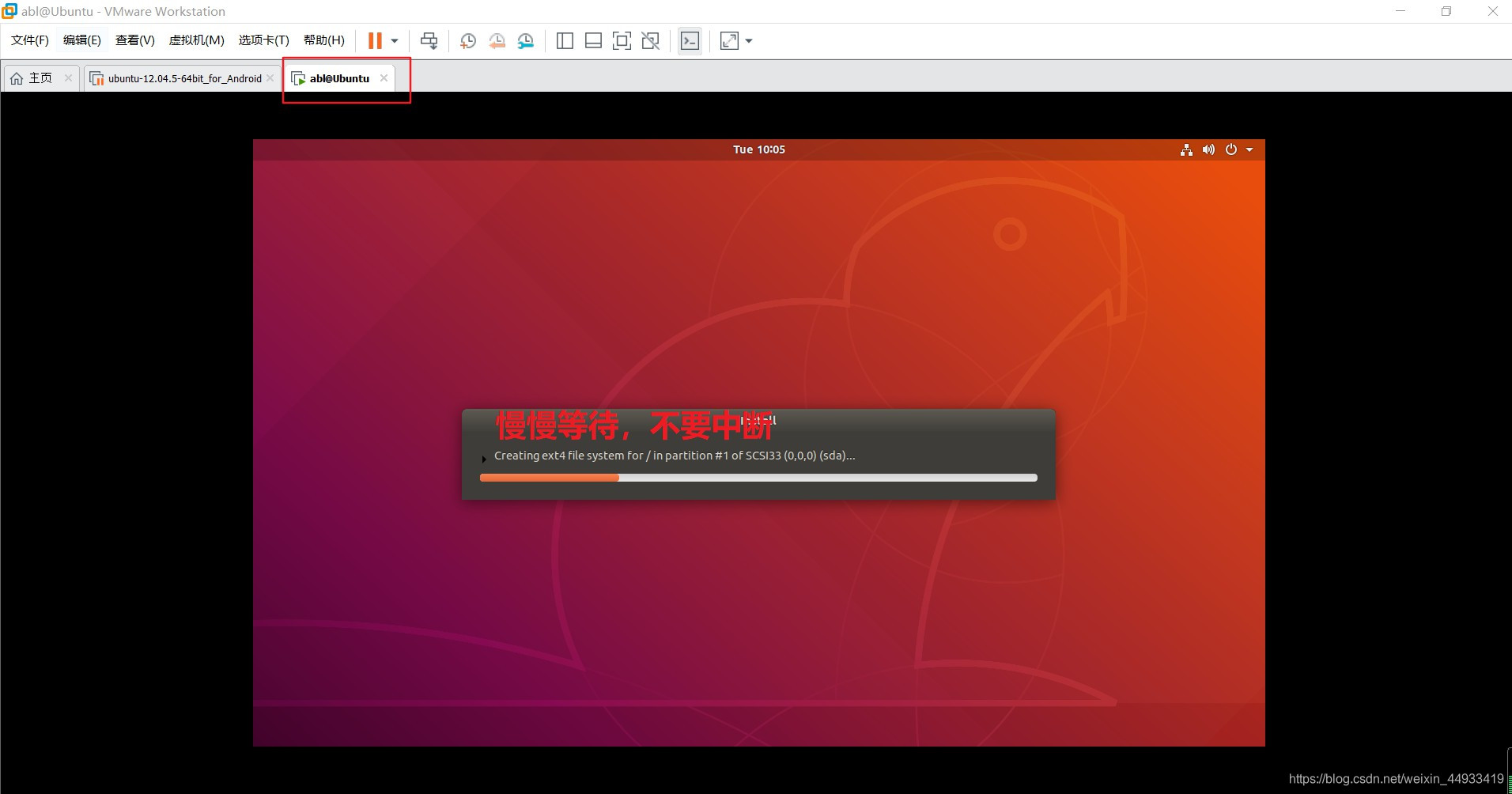Open the Ubuntu volume icon
The image size is (1512, 794).
click(x=1208, y=149)
